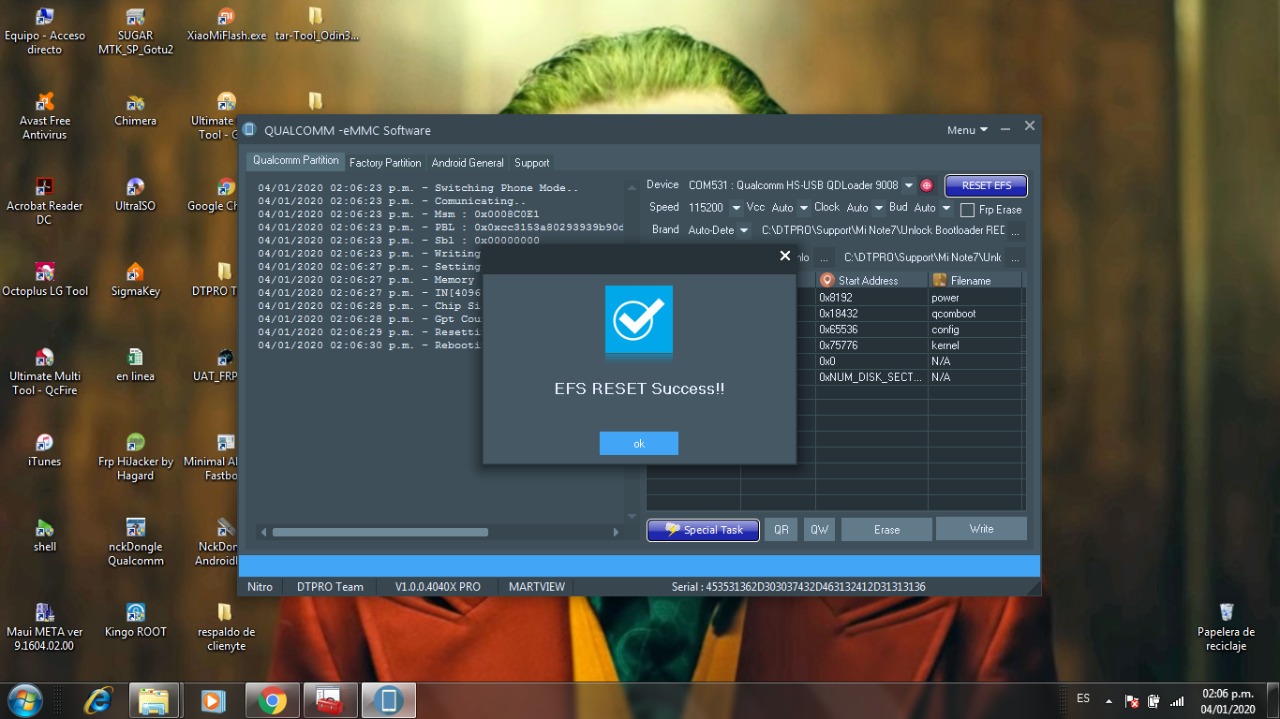Select the 0x8192 start address cell
The width and height of the screenshot is (1280, 719).
pyautogui.click(x=871, y=298)
